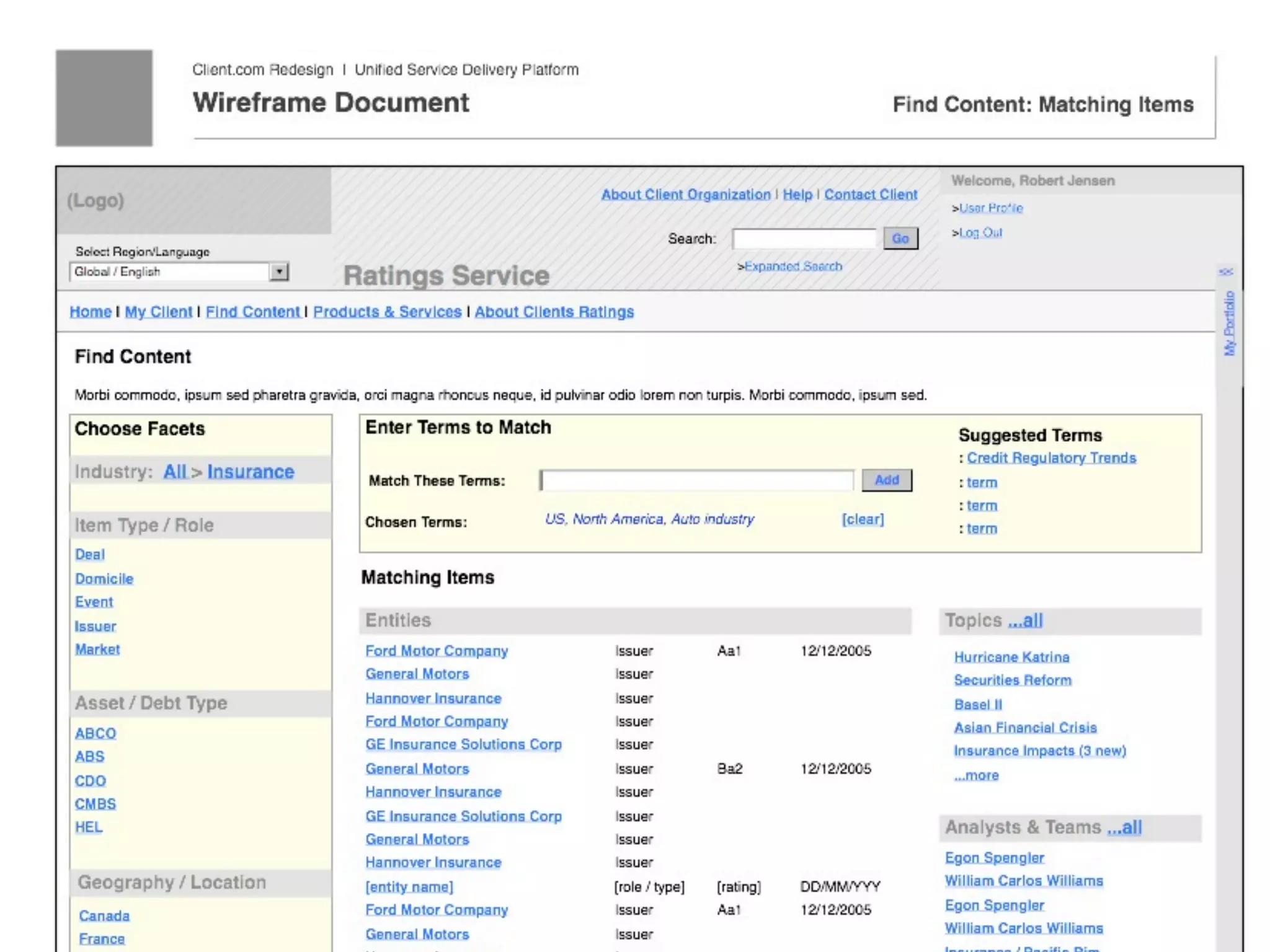Open the vertical My Portfolio side tab
Image resolution: width=1270 pixels, height=952 pixels.
tap(1229, 324)
